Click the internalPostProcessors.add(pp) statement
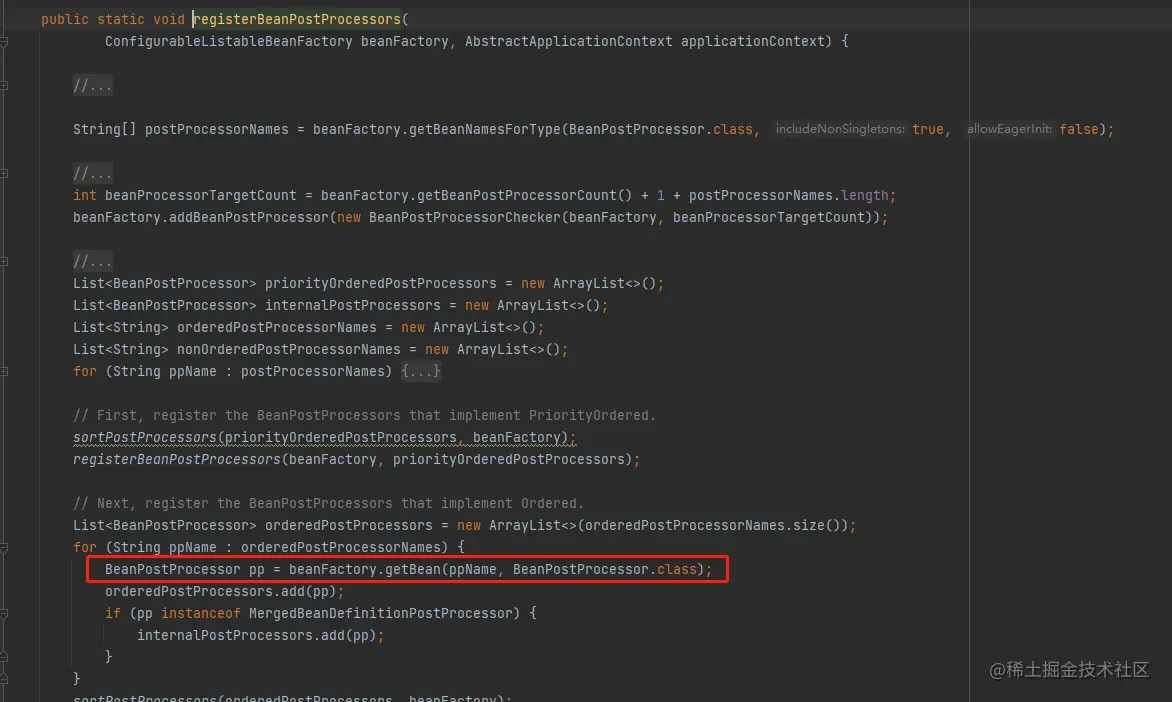1172x702 pixels. [x=260, y=635]
